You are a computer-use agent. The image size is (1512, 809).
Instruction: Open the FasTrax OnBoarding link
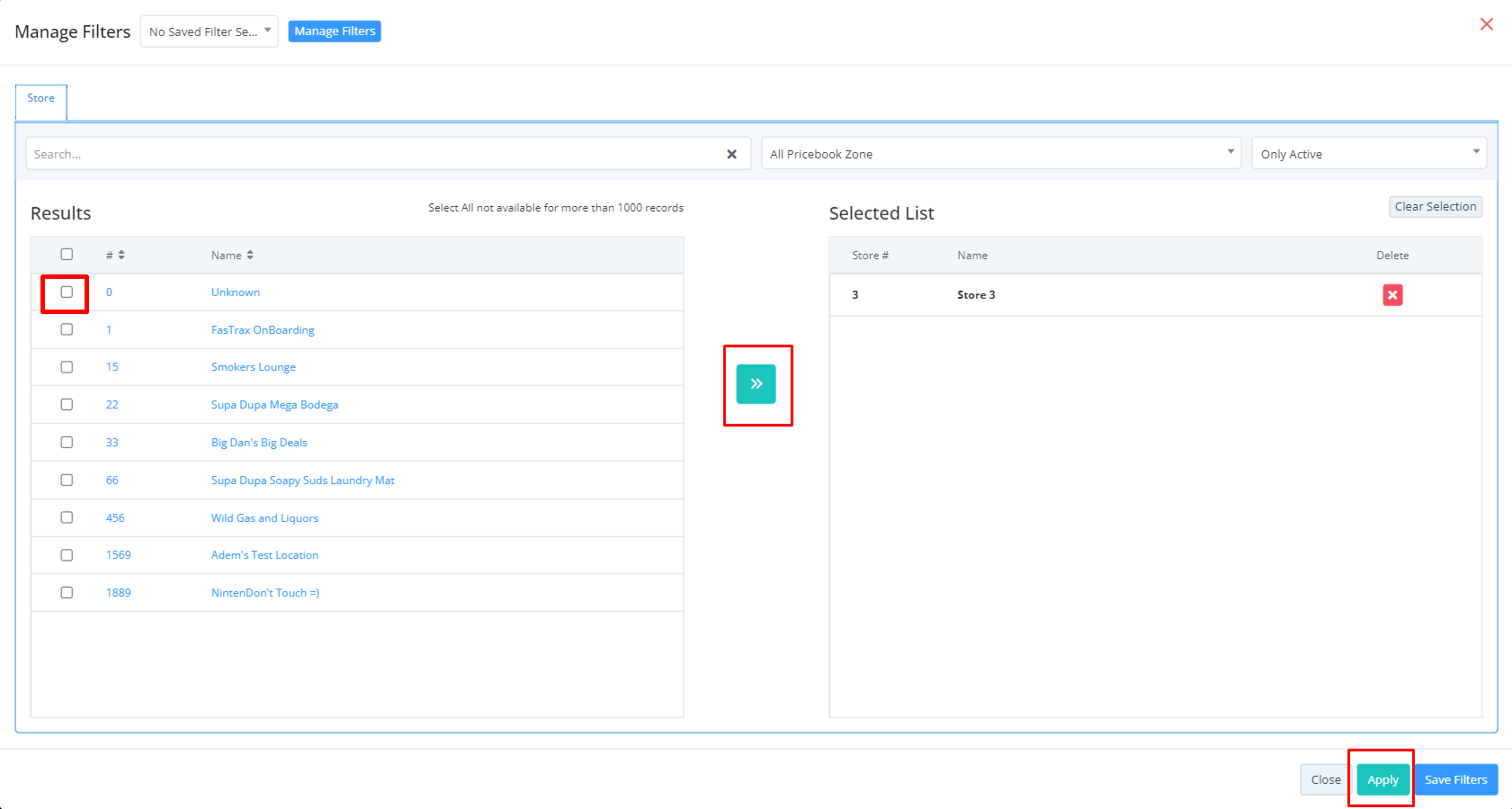click(x=263, y=330)
